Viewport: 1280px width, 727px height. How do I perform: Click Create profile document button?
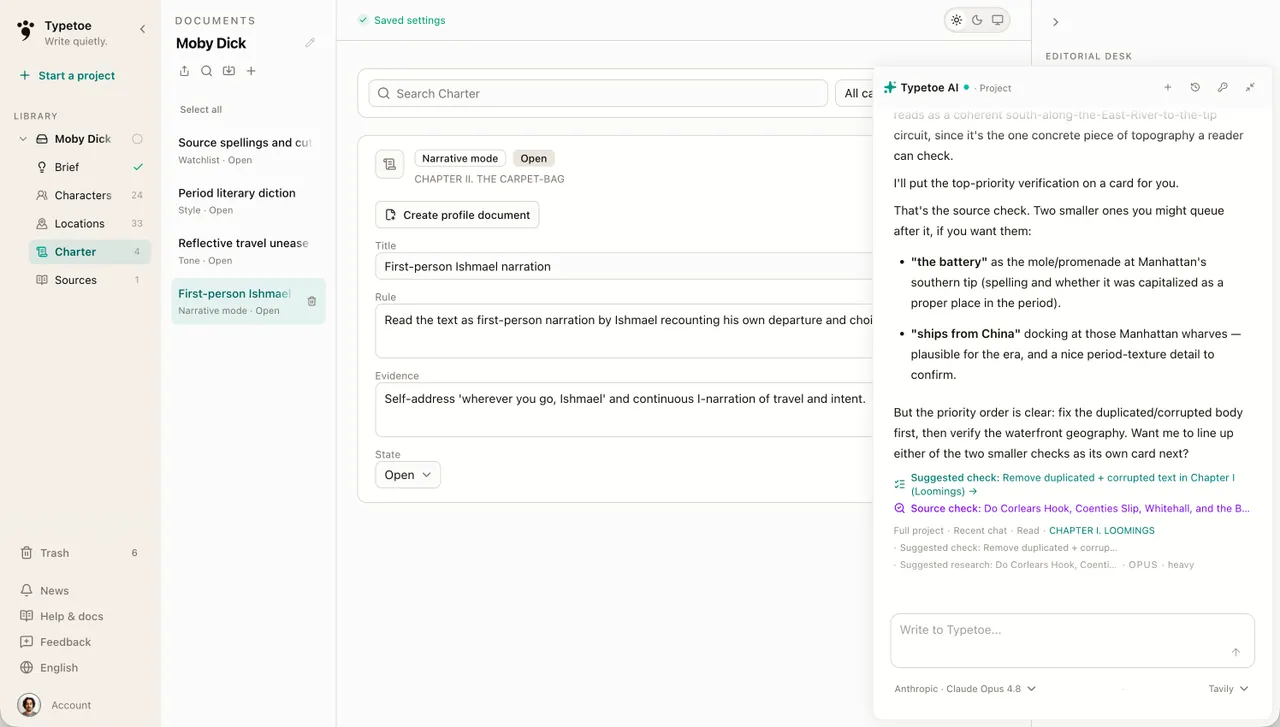pyautogui.click(x=457, y=215)
